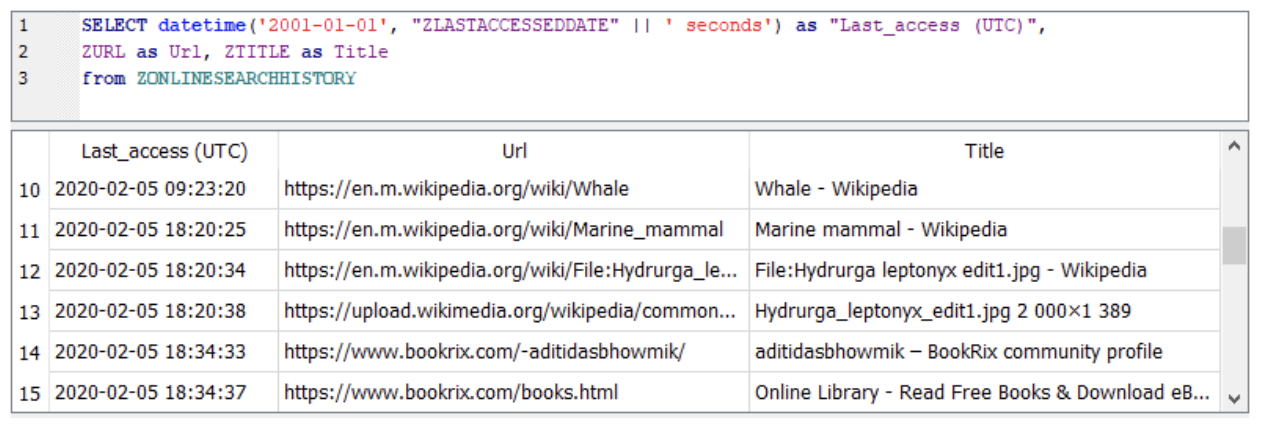The height and width of the screenshot is (432, 1264).
Task: Select row number 13 header
Action: click(30, 312)
